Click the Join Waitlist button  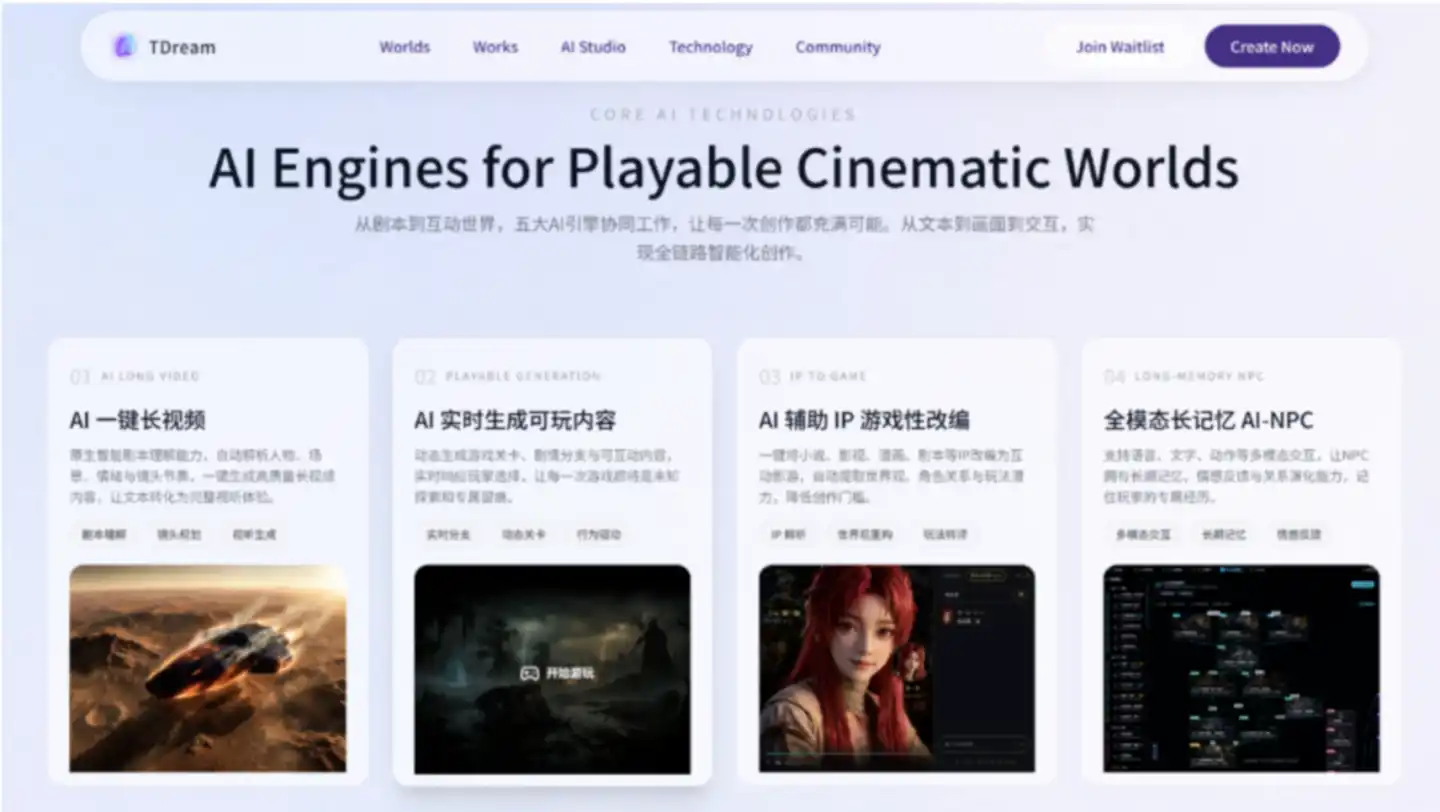point(1120,47)
